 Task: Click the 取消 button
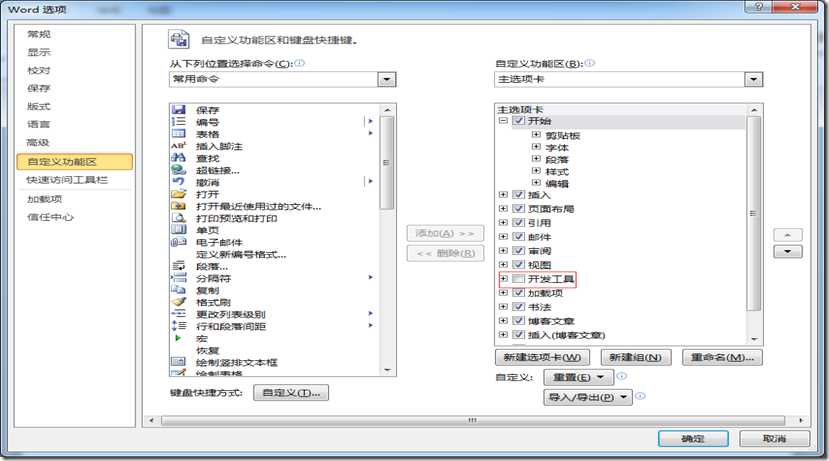(775, 438)
